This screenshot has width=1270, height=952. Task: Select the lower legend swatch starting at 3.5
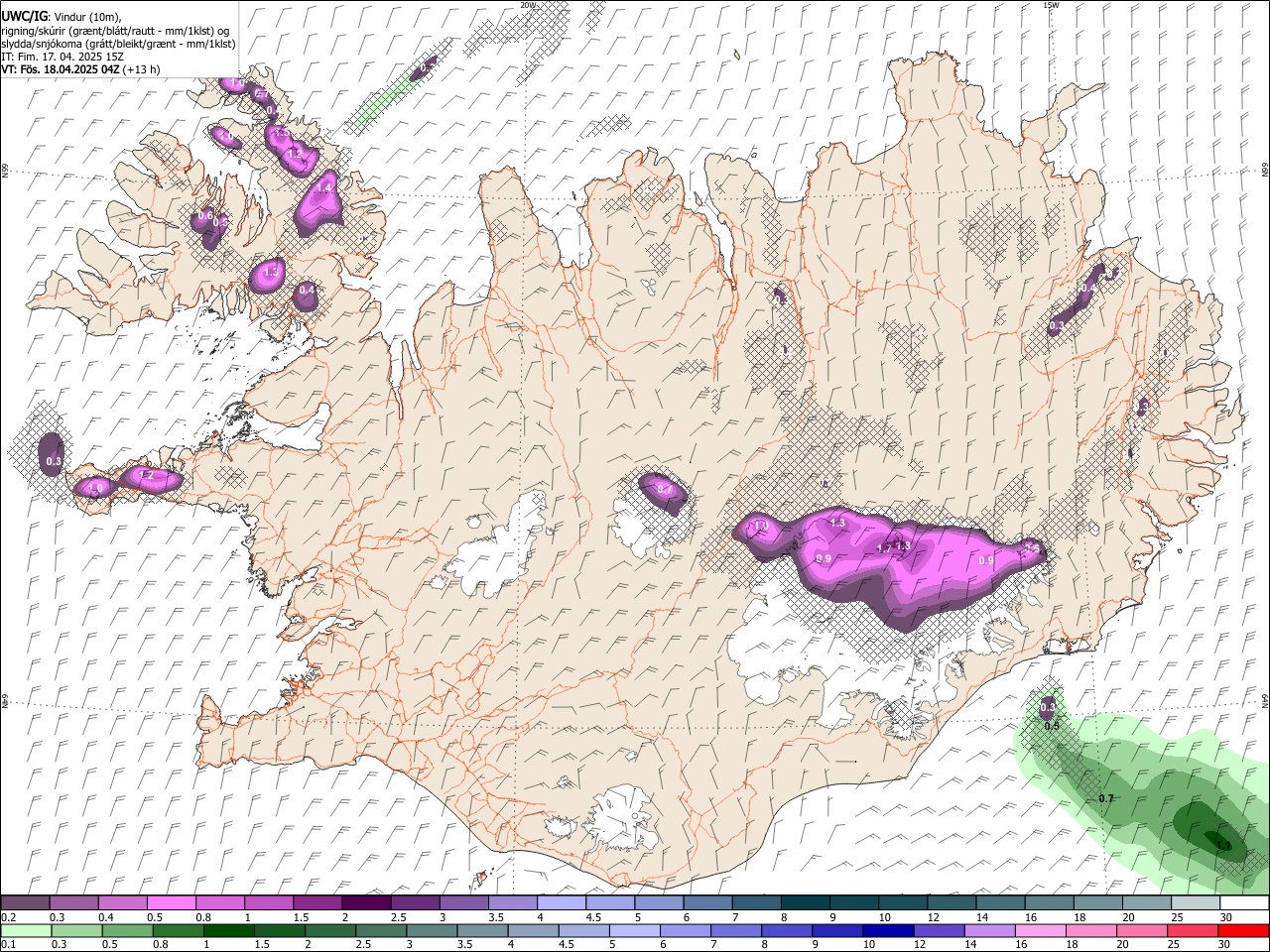point(483,930)
